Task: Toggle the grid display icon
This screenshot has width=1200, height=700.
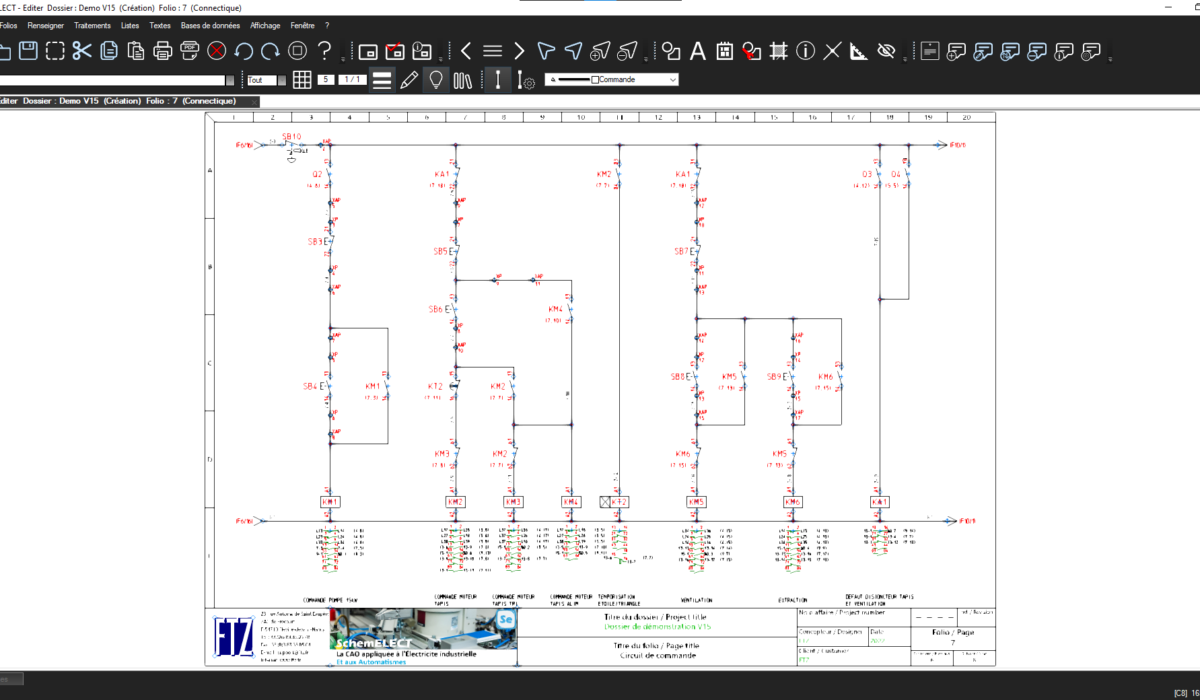Action: 301,80
